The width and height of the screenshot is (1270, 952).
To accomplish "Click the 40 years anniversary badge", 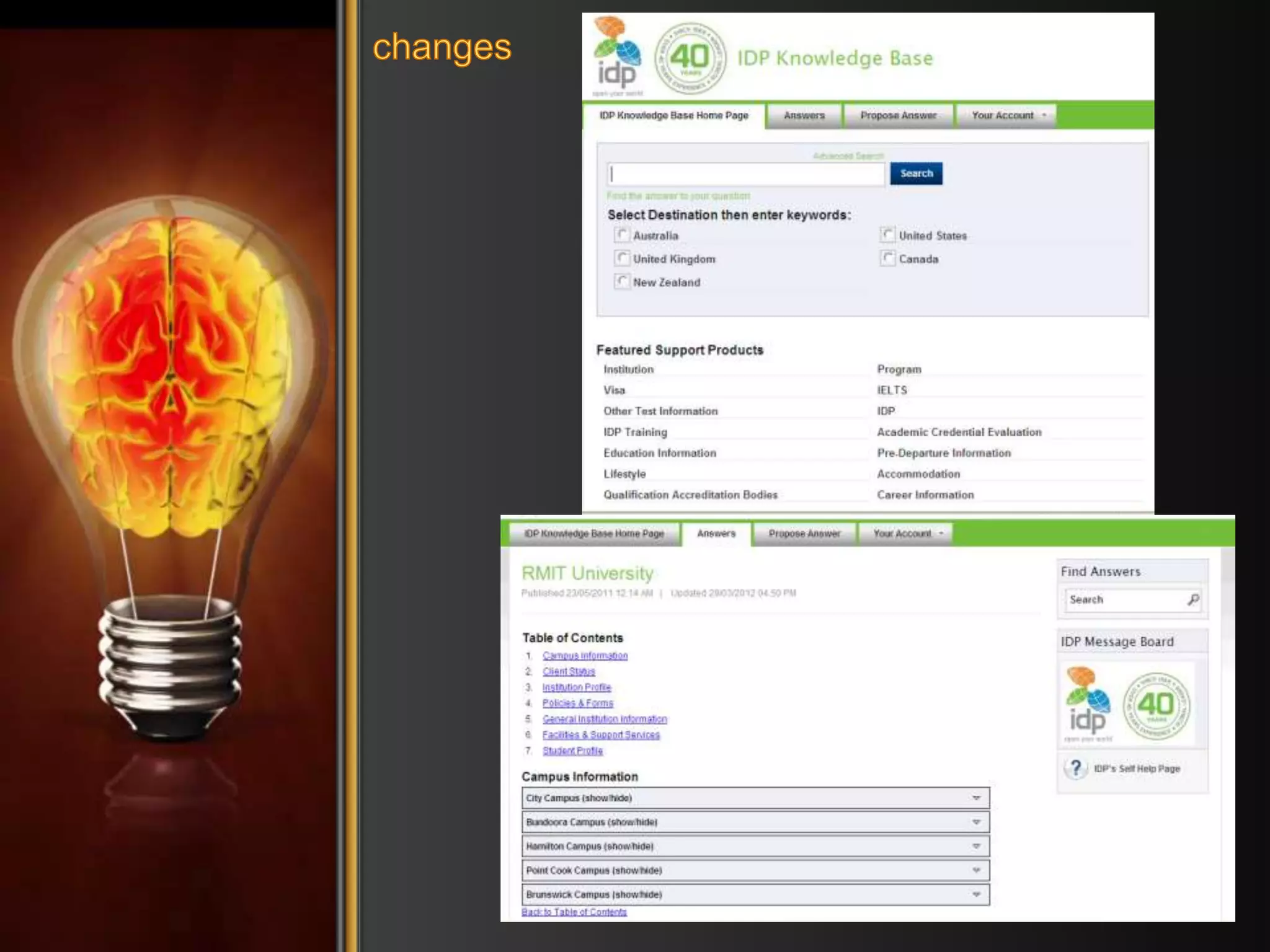I will (x=690, y=58).
